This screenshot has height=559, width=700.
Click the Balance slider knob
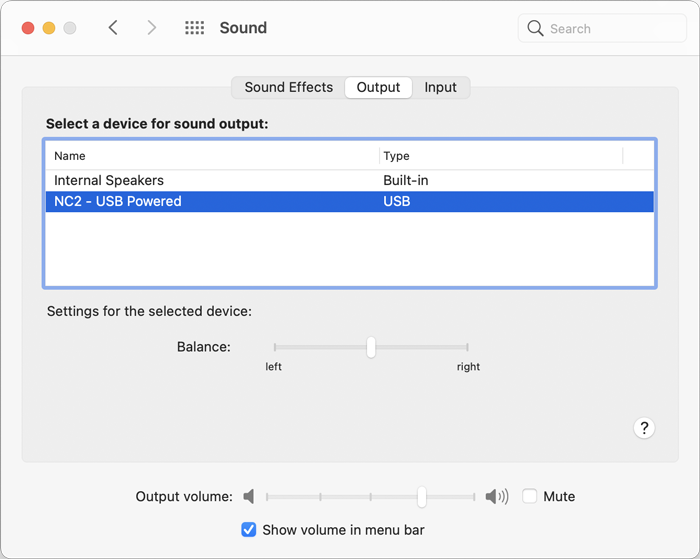(x=371, y=347)
